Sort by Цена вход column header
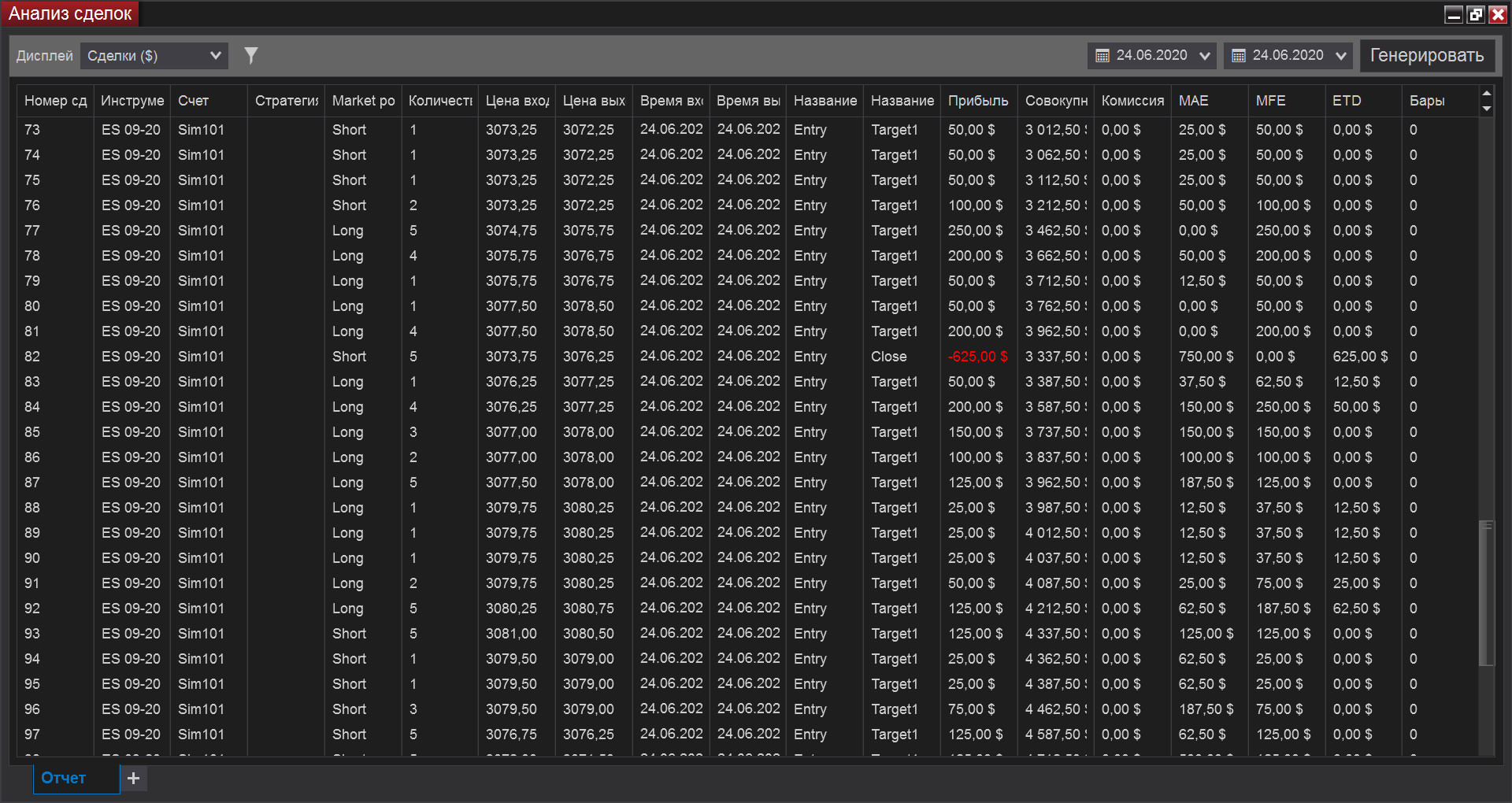Screen dimensions: 1512x803 coord(517,101)
